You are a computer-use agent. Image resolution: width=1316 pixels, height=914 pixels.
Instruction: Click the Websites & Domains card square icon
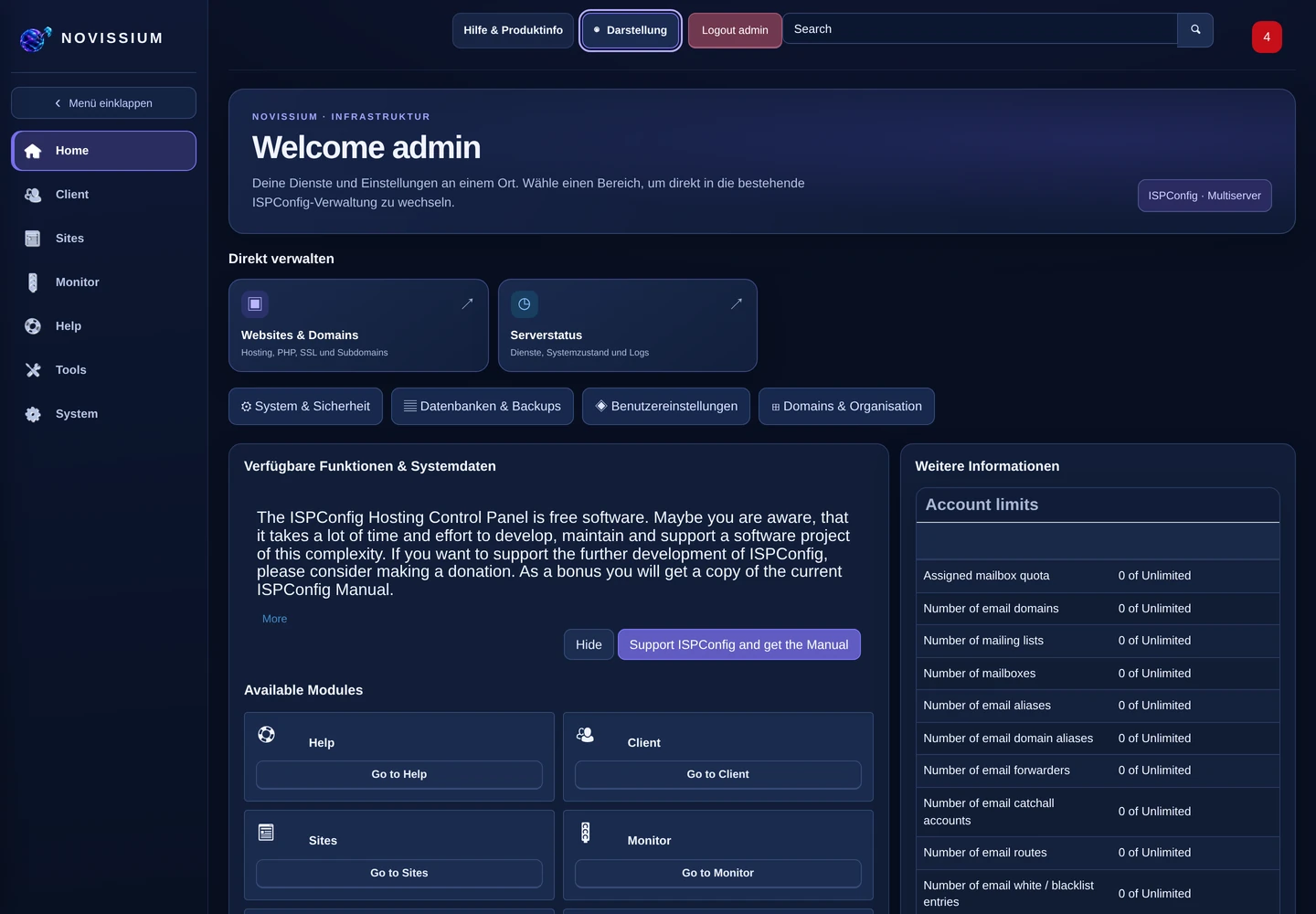tap(255, 304)
